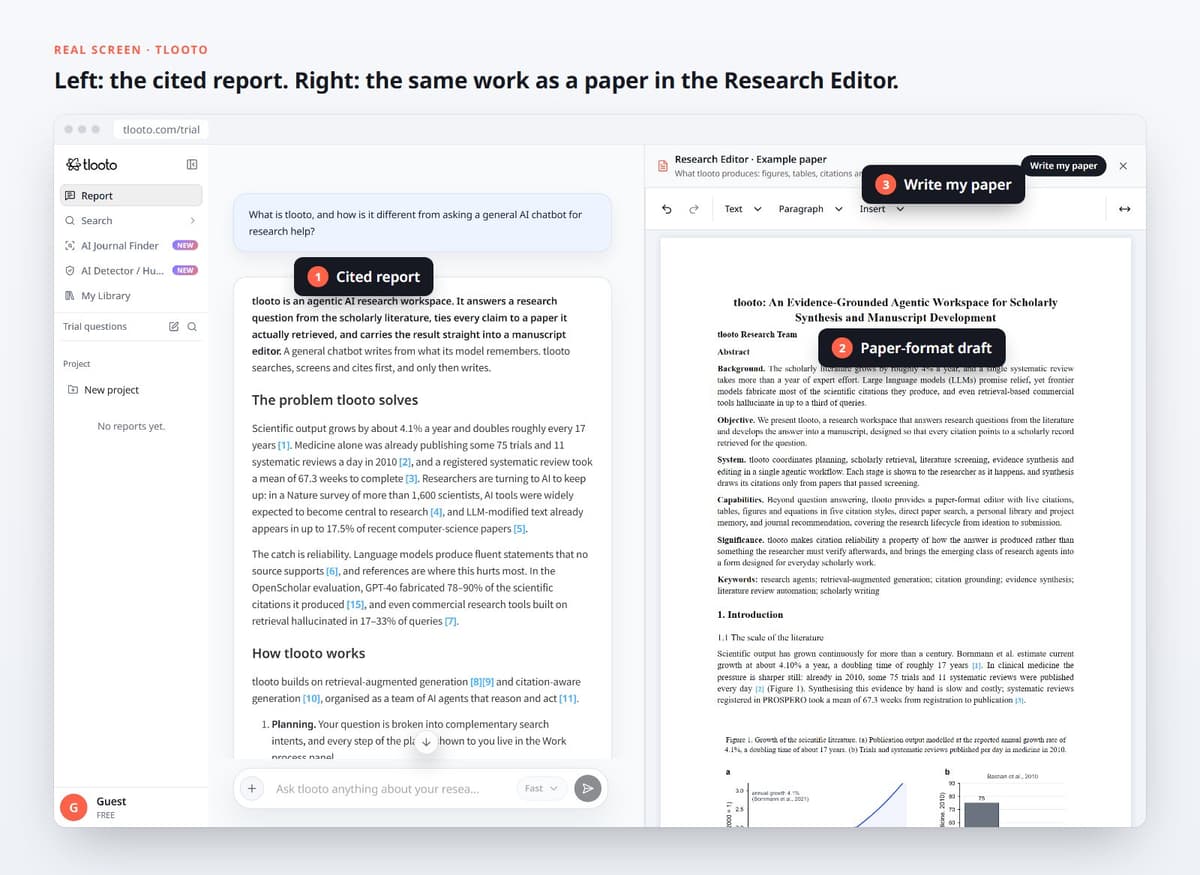The image size is (1200, 875).
Task: Click the tlooto logo
Action: pos(91,164)
